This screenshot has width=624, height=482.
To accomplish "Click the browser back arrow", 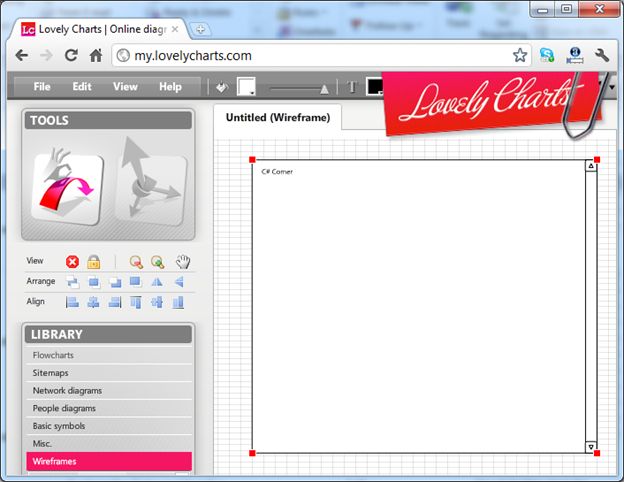I will [21, 55].
